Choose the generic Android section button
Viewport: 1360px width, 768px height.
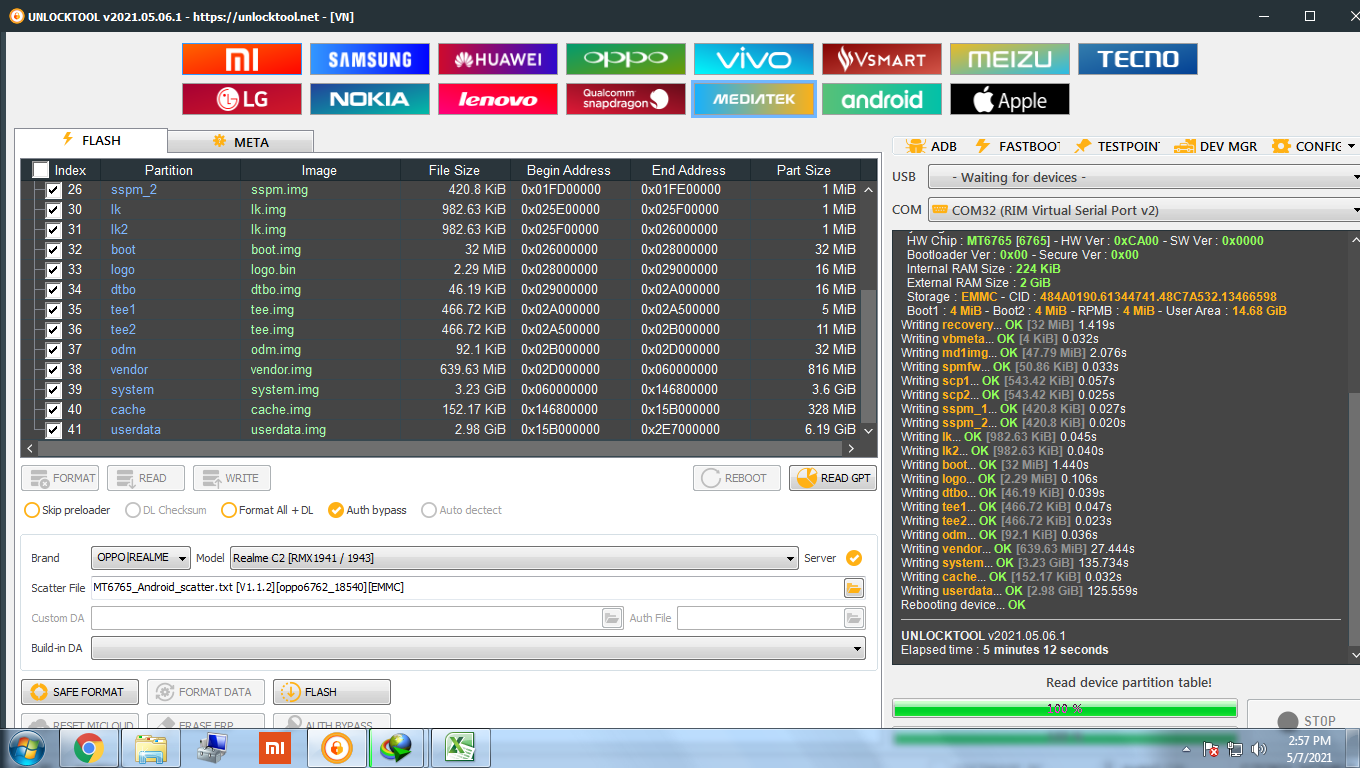pyautogui.click(x=882, y=99)
